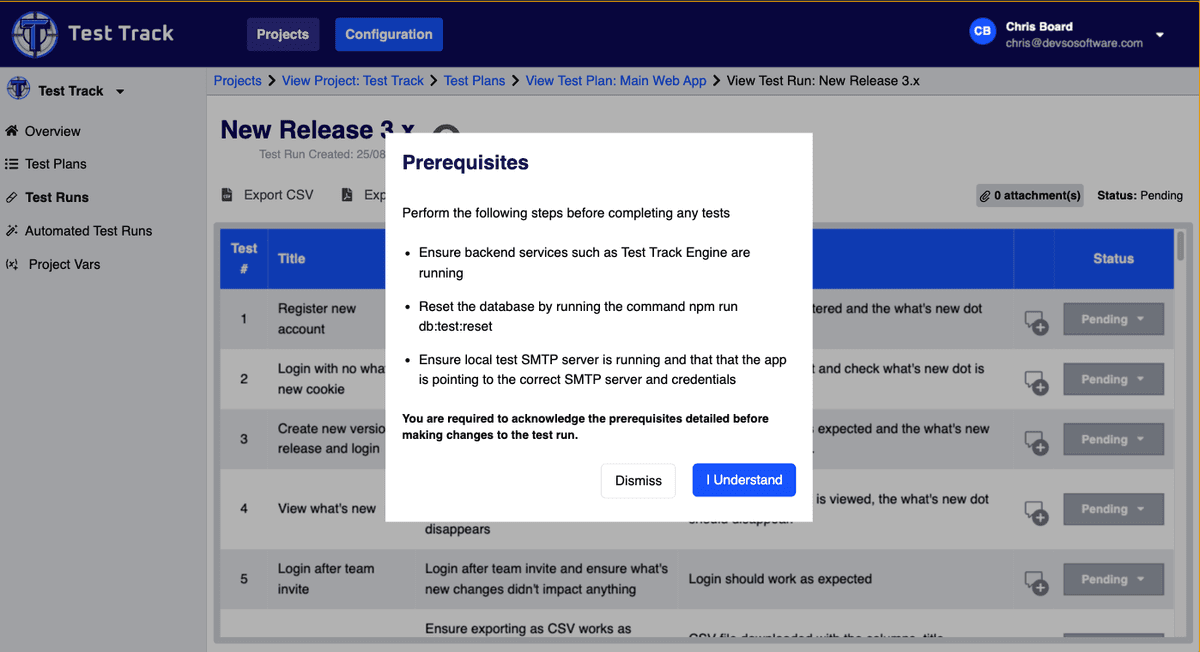Add comment icon for test row 1
Image resolution: width=1200 pixels, height=652 pixels.
[x=1035, y=321]
